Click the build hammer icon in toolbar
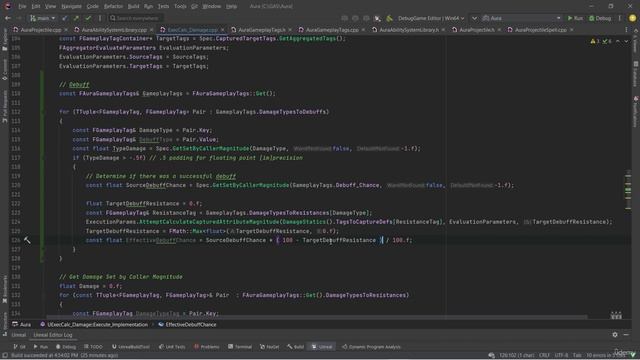Viewport: 640px width, 360px height. coord(389,18)
